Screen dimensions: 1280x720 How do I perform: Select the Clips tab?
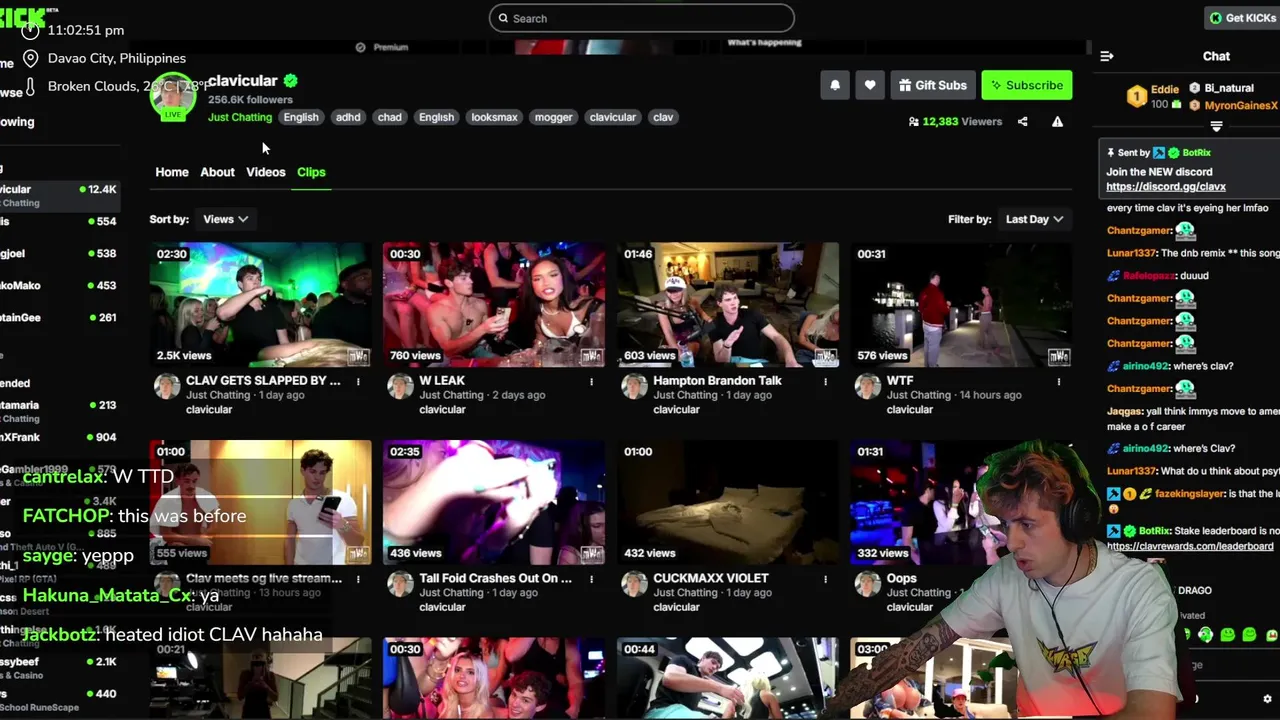point(311,172)
